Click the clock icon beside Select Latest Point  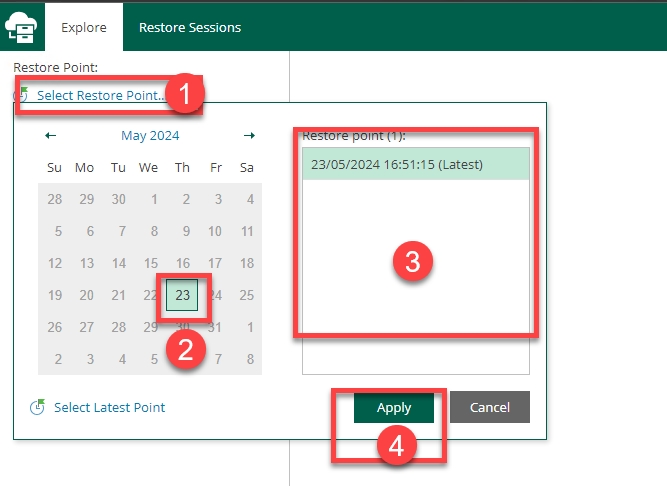pos(37,407)
